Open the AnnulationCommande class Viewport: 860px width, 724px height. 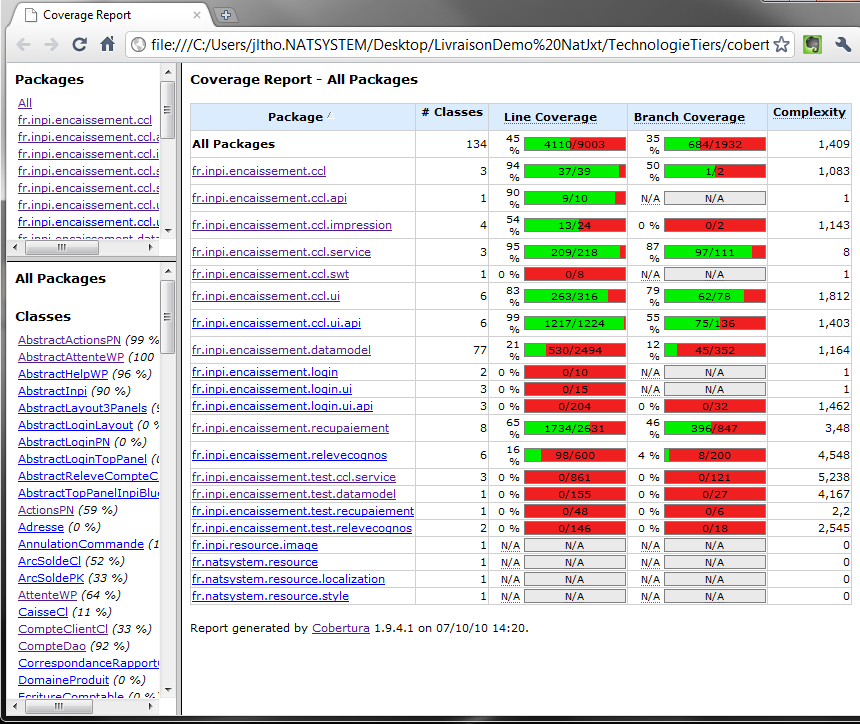click(81, 544)
